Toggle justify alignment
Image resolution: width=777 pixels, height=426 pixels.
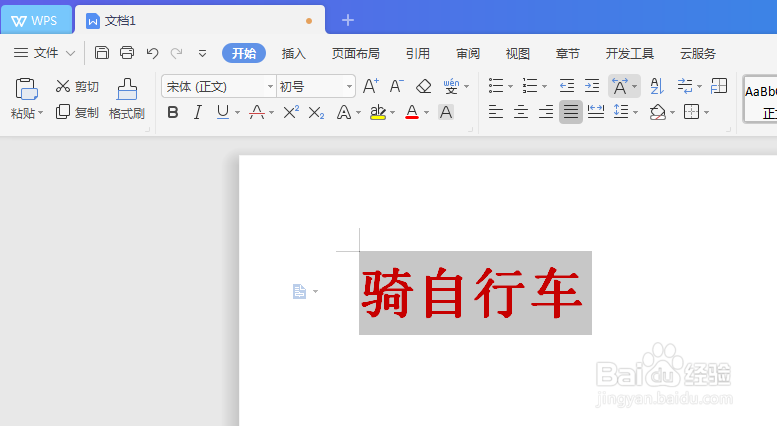[571, 112]
